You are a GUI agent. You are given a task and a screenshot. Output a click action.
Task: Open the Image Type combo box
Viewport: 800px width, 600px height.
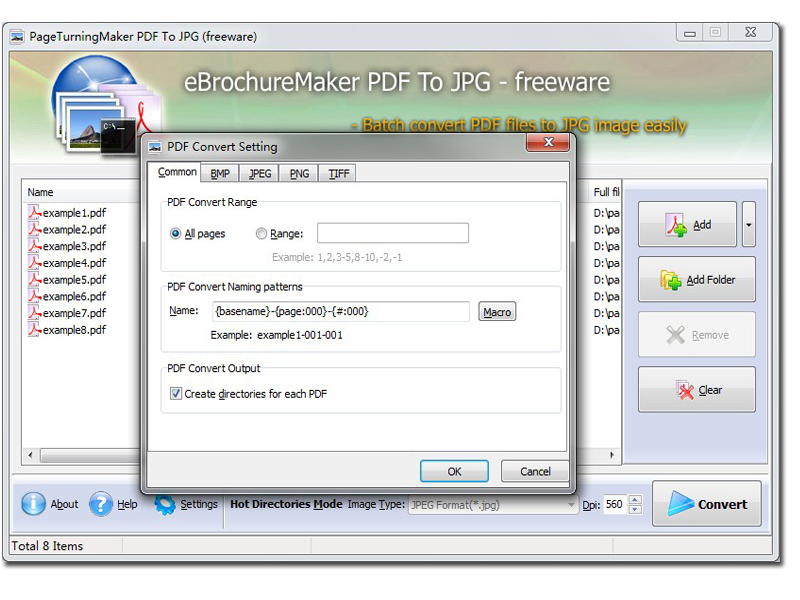(492, 505)
